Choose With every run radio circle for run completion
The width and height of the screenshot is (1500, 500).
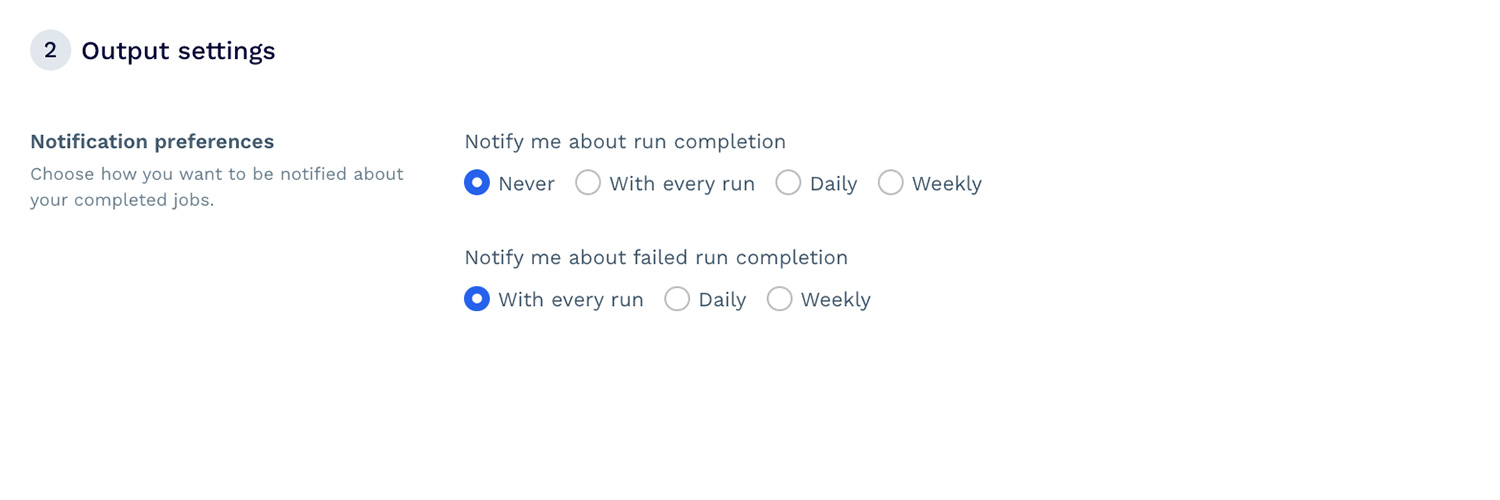[588, 183]
